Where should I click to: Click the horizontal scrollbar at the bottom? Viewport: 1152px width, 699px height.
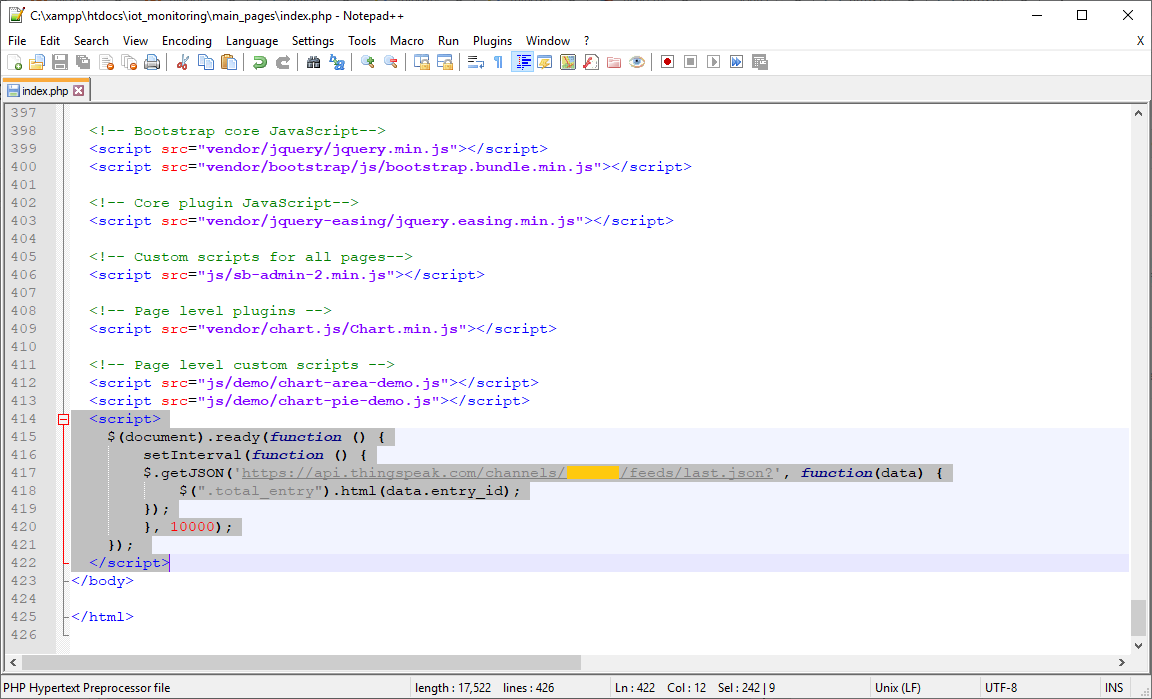click(300, 662)
